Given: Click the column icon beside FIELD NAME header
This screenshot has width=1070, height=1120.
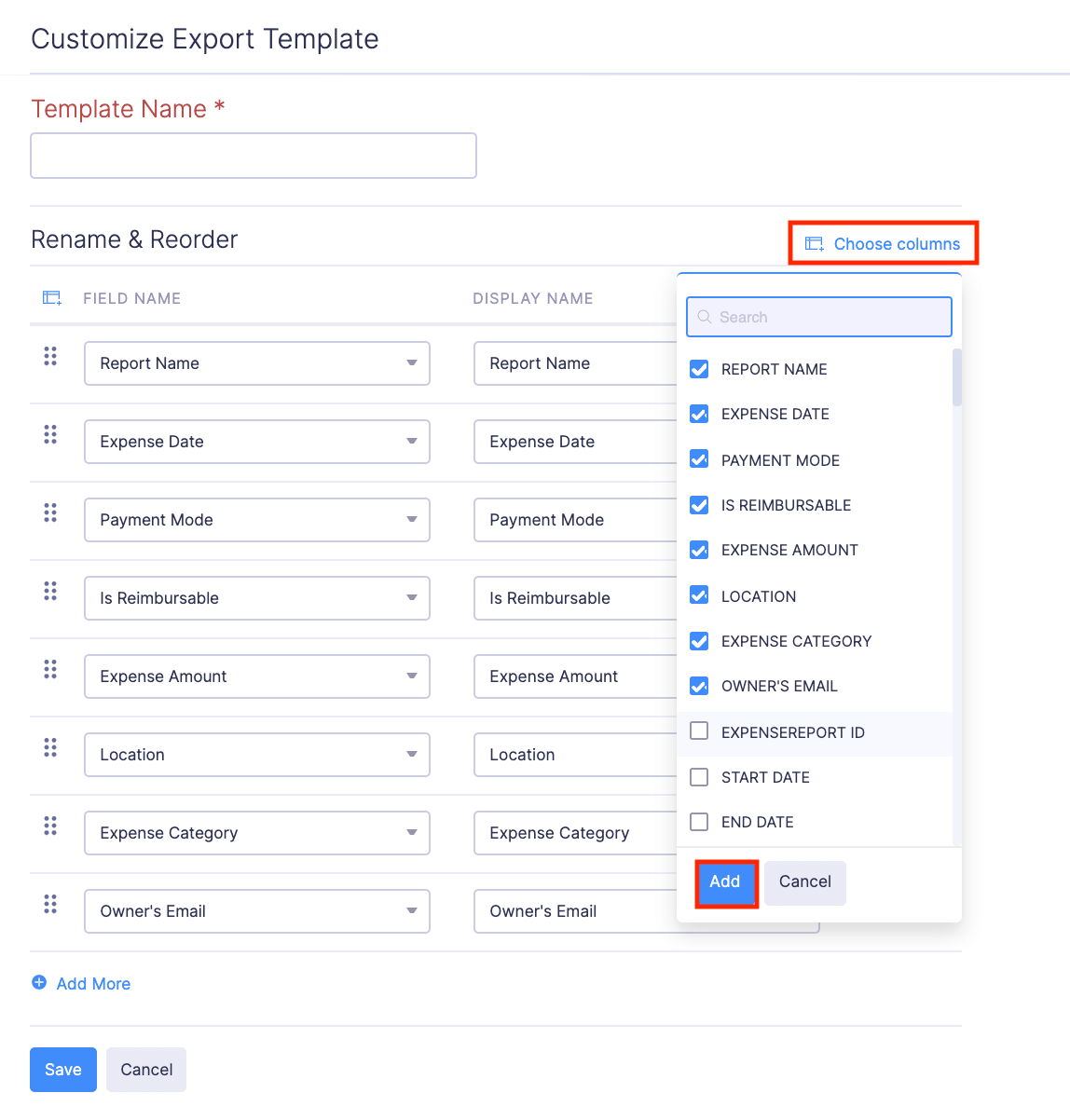Looking at the screenshot, I should pos(51,297).
